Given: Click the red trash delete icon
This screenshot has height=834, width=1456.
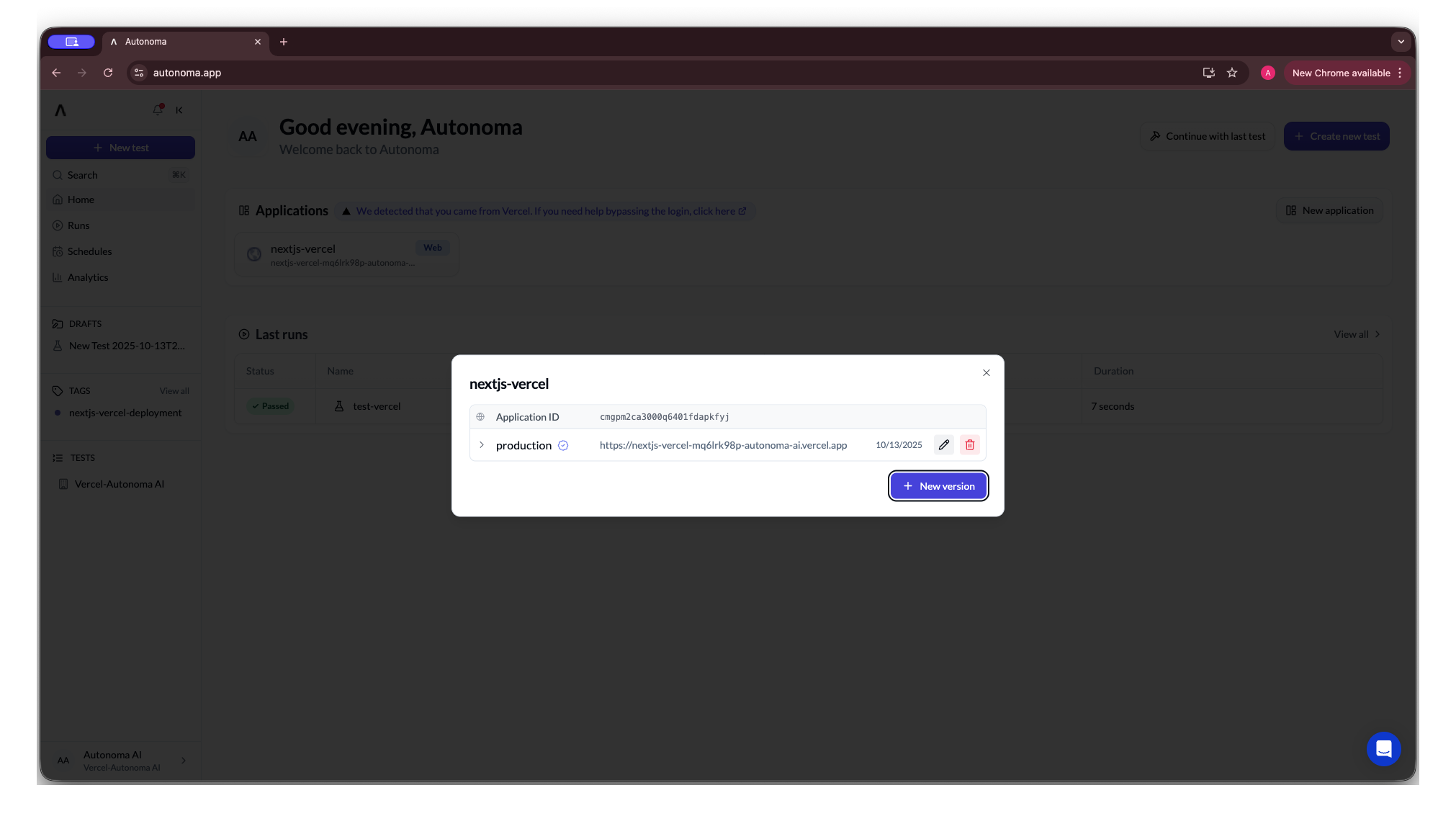Looking at the screenshot, I should click(970, 445).
